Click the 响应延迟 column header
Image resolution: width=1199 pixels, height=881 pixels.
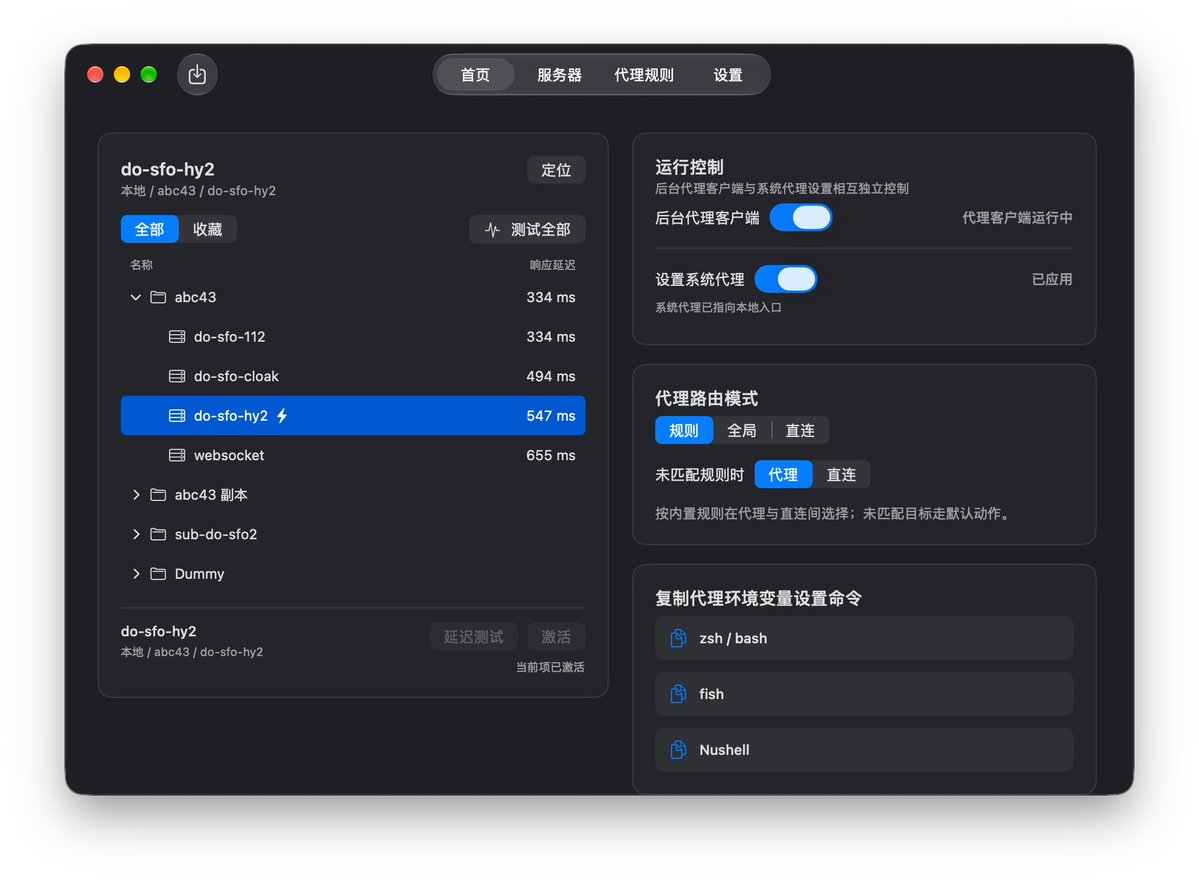pyautogui.click(x=552, y=265)
